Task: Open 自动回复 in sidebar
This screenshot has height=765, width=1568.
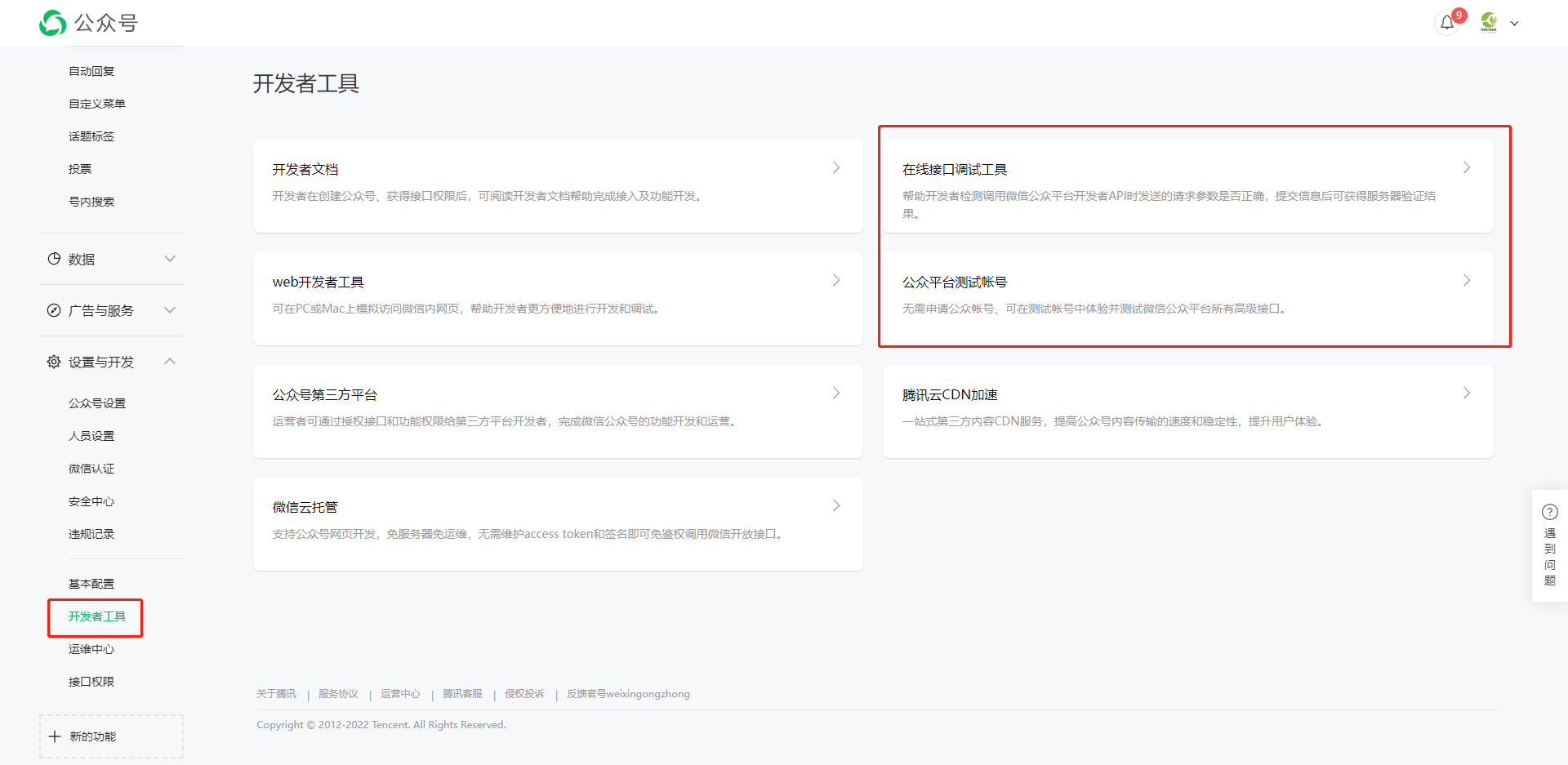Action: [91, 71]
